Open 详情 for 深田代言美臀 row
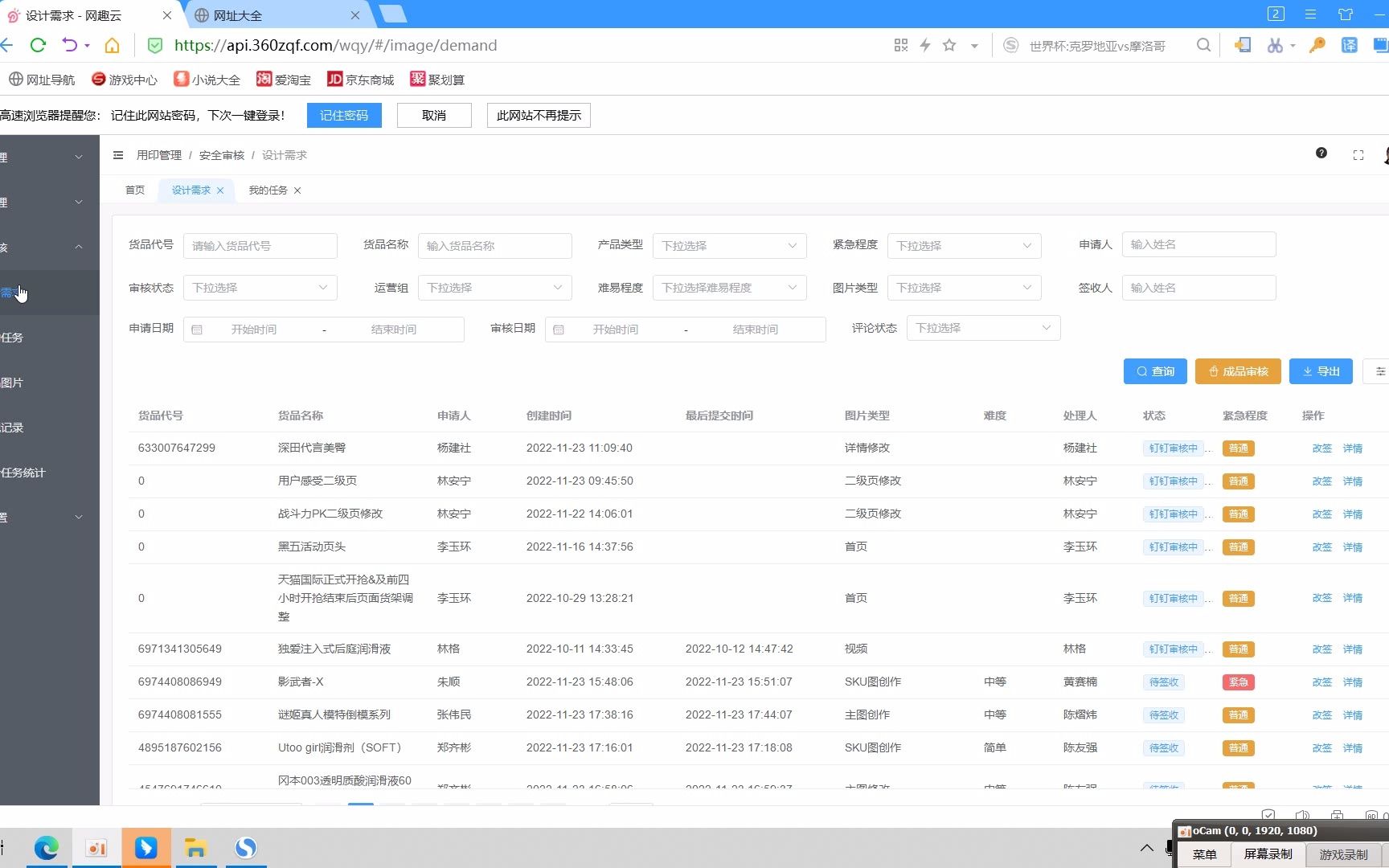The width and height of the screenshot is (1389, 868). (x=1353, y=448)
